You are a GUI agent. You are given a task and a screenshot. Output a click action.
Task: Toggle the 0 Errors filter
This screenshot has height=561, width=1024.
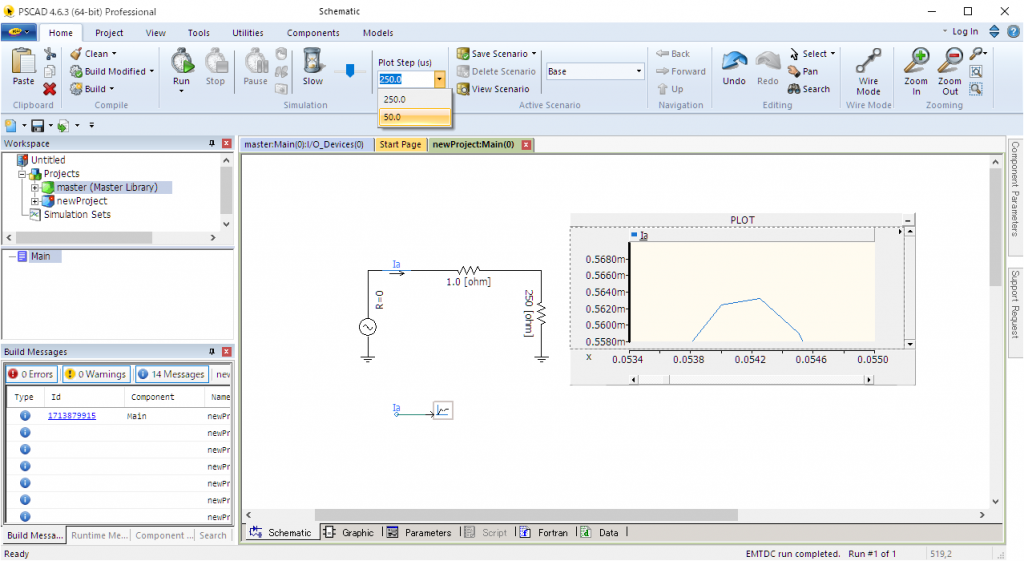click(x=30, y=374)
